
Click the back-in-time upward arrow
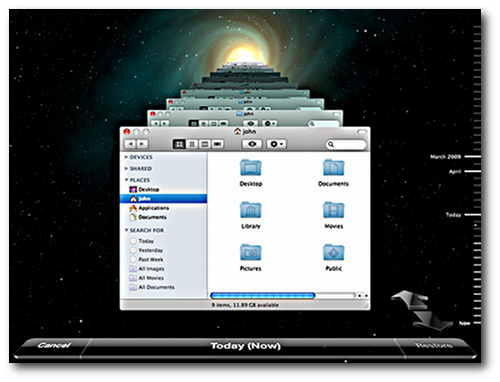[x=410, y=299]
